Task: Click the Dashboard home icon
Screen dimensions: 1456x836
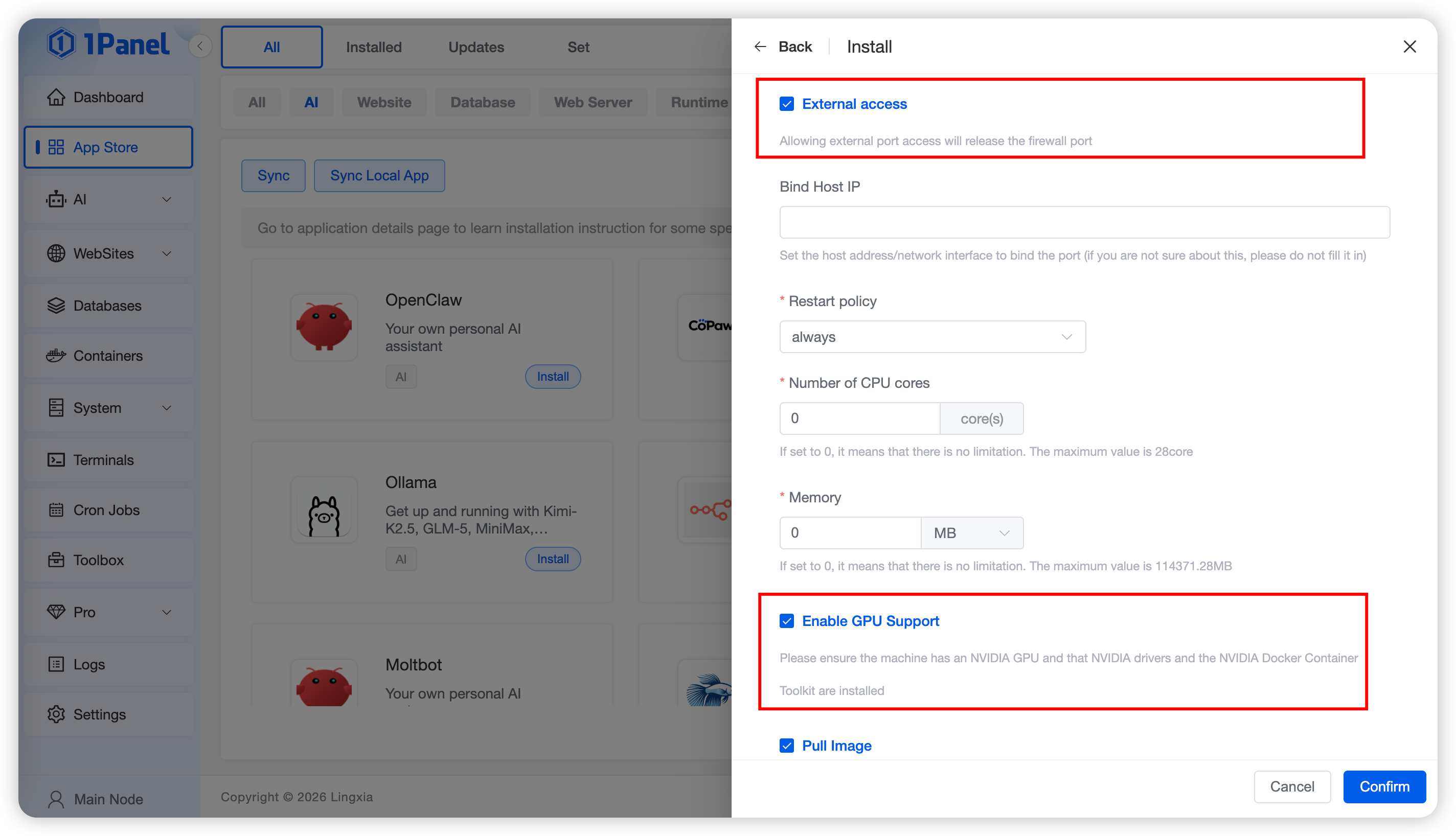Action: coord(56,97)
